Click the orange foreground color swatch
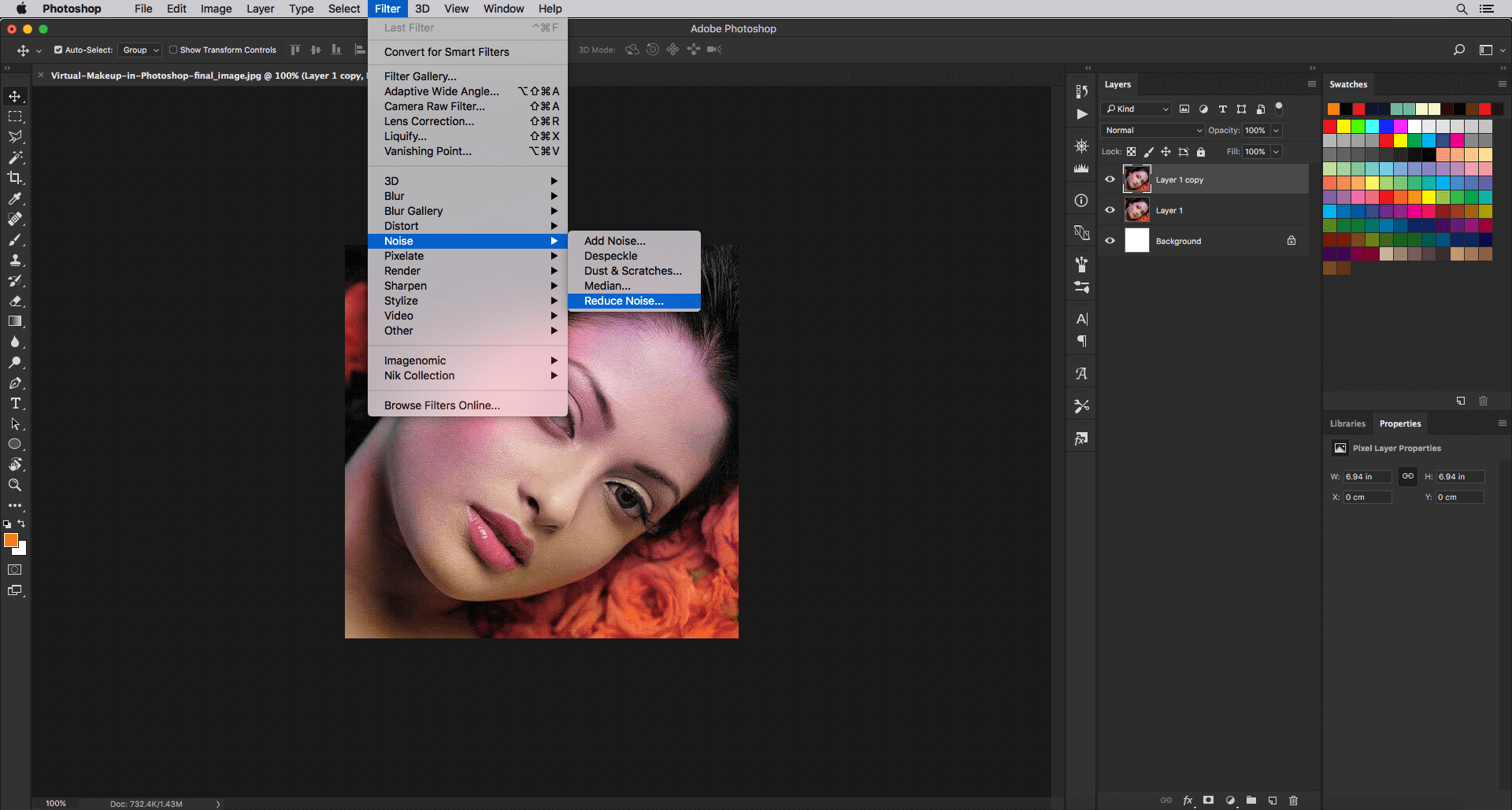This screenshot has height=810, width=1512. [10, 540]
